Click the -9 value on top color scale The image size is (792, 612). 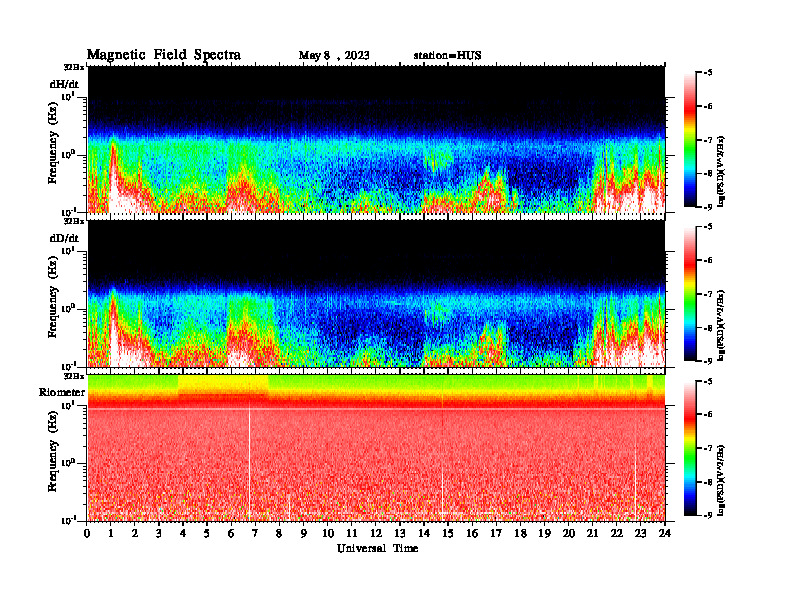708,207
